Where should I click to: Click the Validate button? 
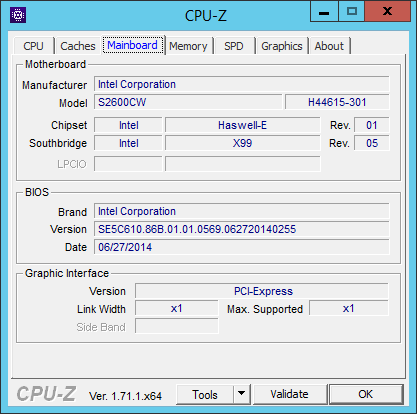[x=290, y=394]
